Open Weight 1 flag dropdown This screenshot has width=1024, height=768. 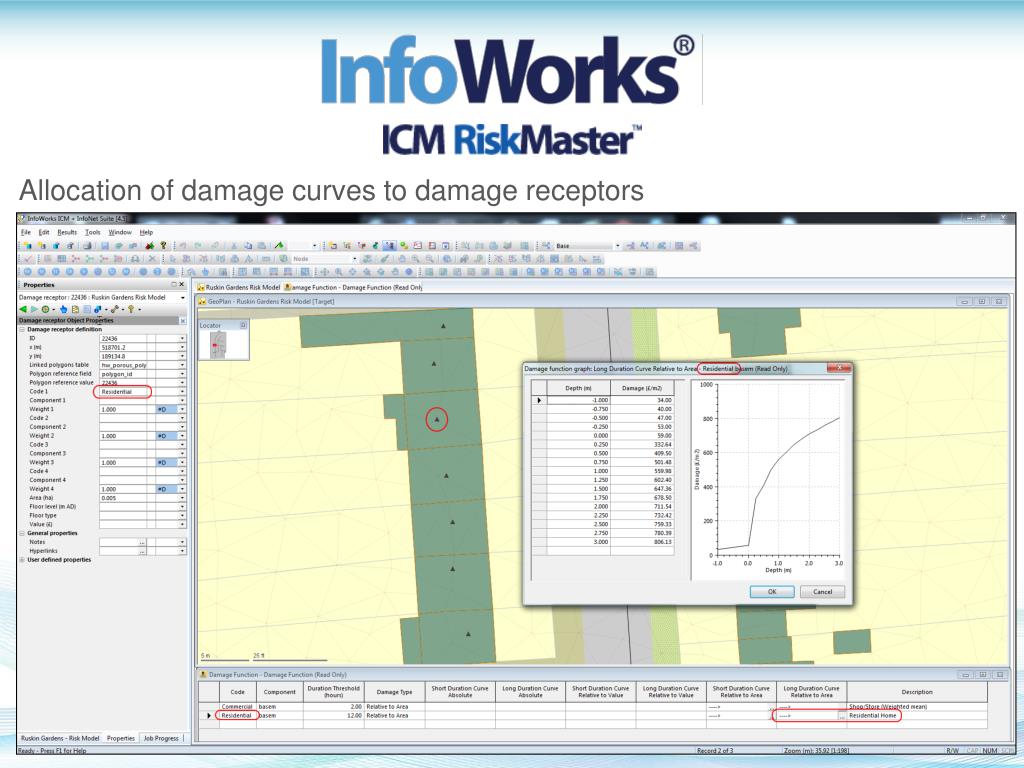tap(182, 409)
